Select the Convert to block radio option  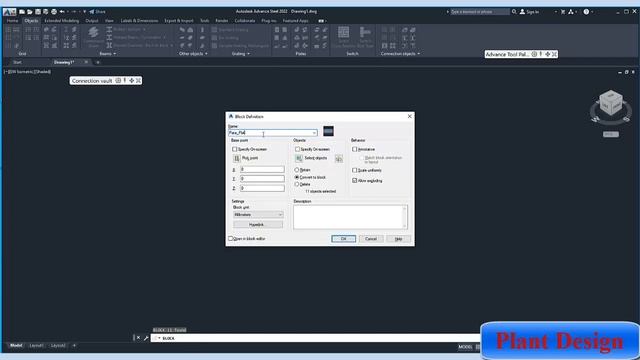pos(297,178)
